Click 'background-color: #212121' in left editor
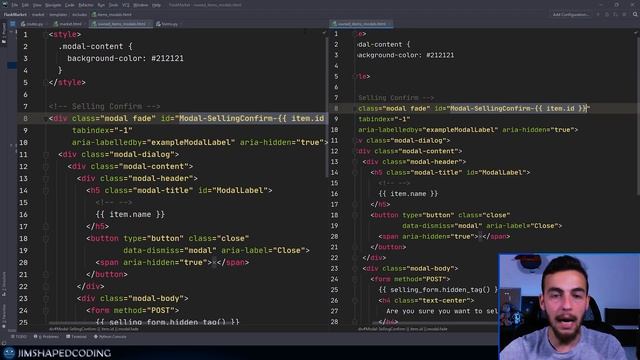640x360 pixels. click(x=125, y=58)
